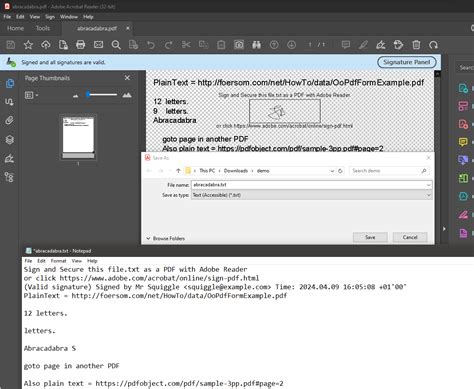Switch to the Tools tab

click(43, 28)
